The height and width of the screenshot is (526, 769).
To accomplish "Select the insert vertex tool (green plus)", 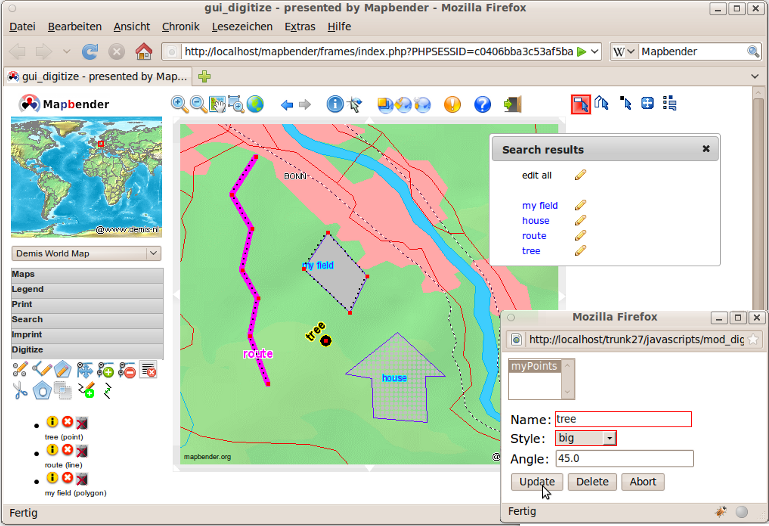I will pos(105,370).
